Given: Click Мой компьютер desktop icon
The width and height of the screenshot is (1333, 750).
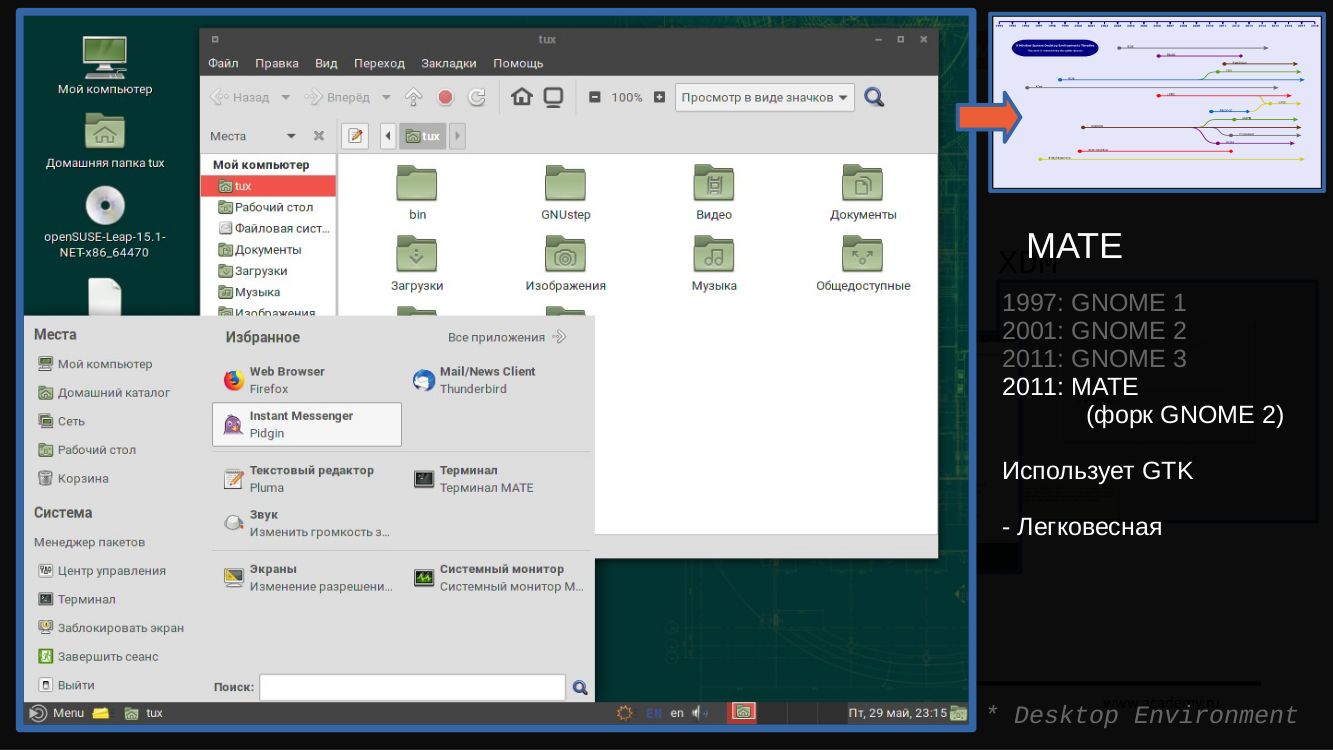Looking at the screenshot, I should click(105, 66).
